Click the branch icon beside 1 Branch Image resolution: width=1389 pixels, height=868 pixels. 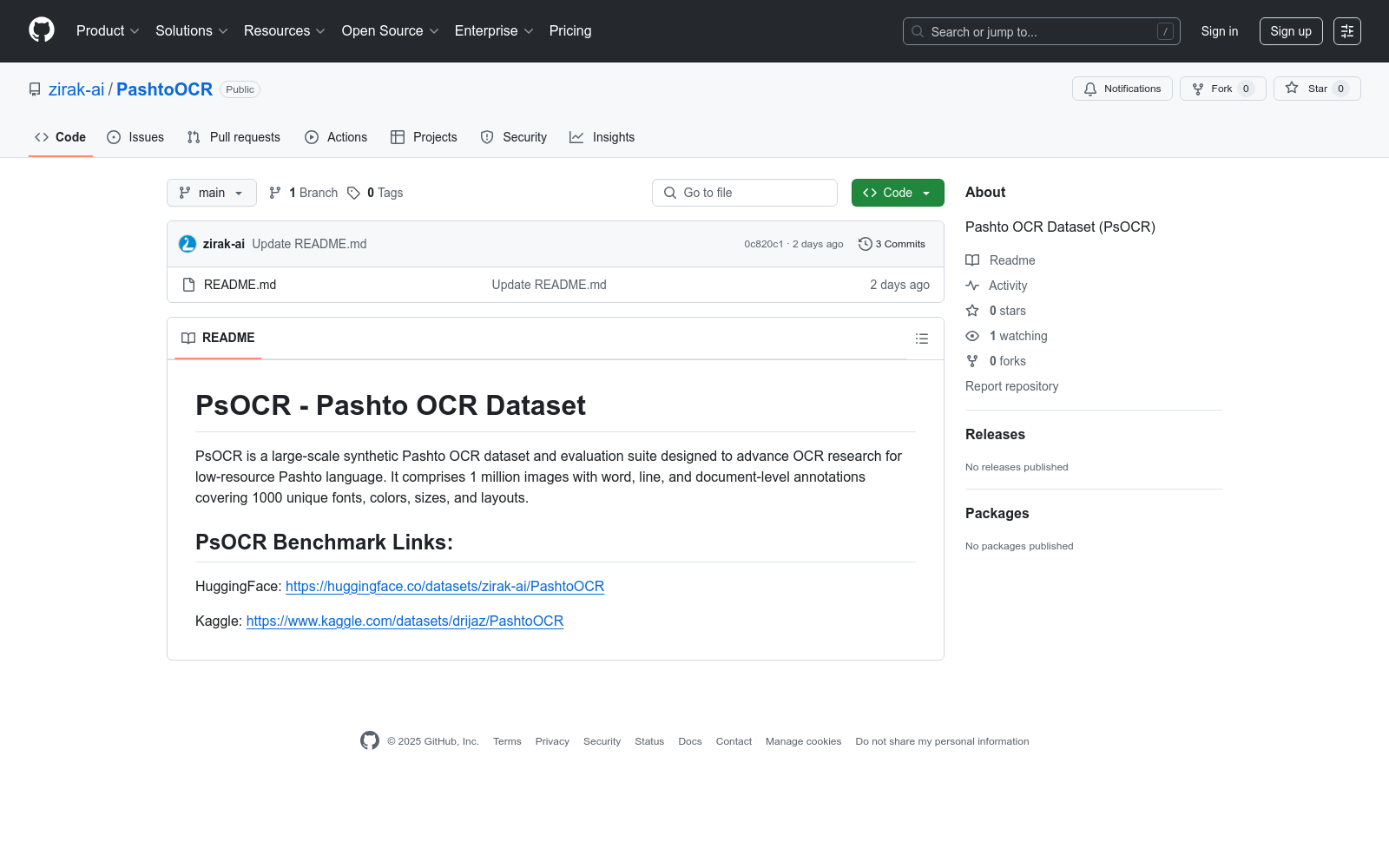[x=275, y=193]
